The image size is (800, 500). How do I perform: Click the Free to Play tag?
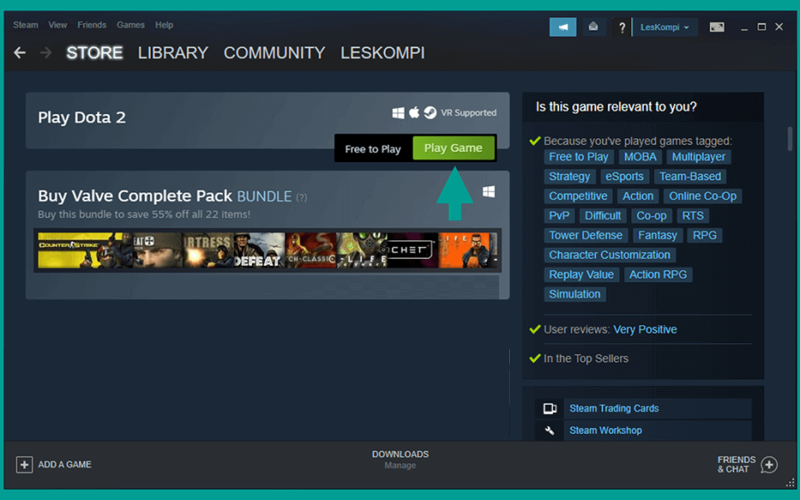[x=579, y=157]
